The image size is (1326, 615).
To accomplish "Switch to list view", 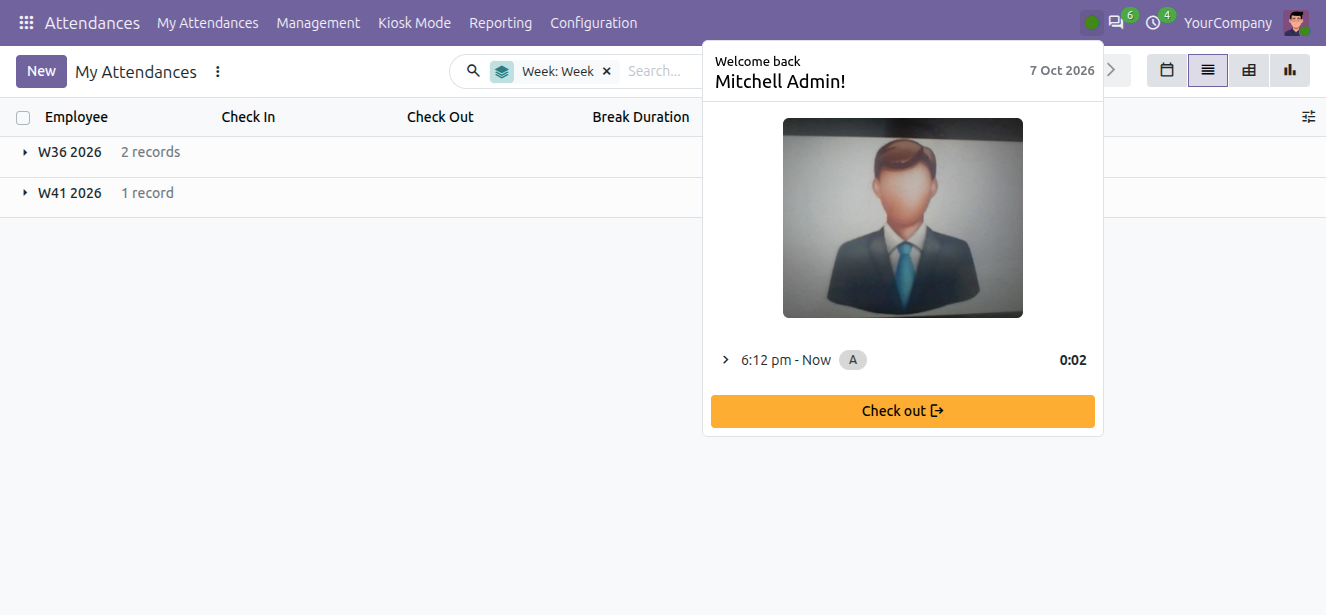I will pos(1208,71).
